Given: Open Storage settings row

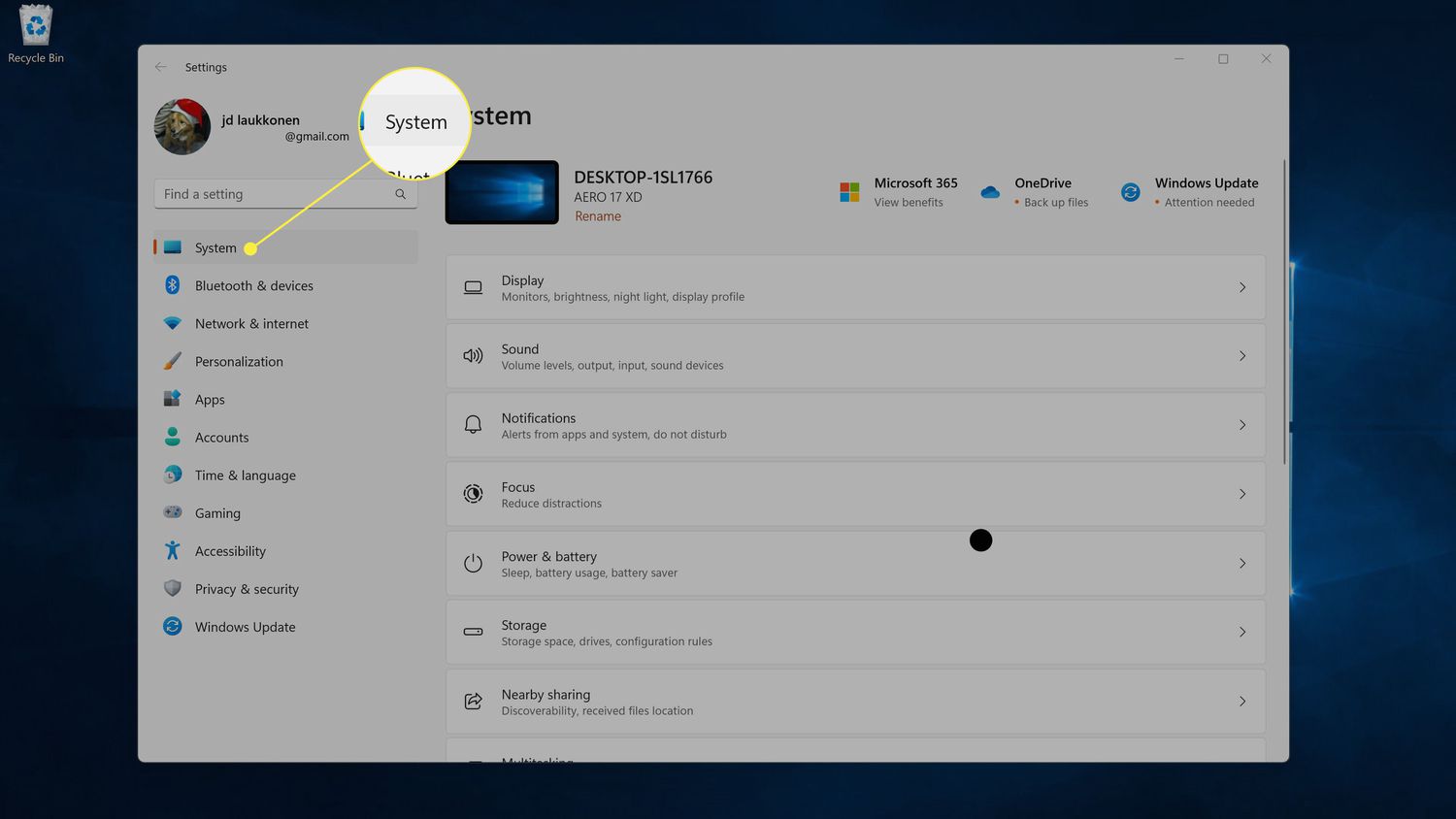Looking at the screenshot, I should tap(854, 632).
